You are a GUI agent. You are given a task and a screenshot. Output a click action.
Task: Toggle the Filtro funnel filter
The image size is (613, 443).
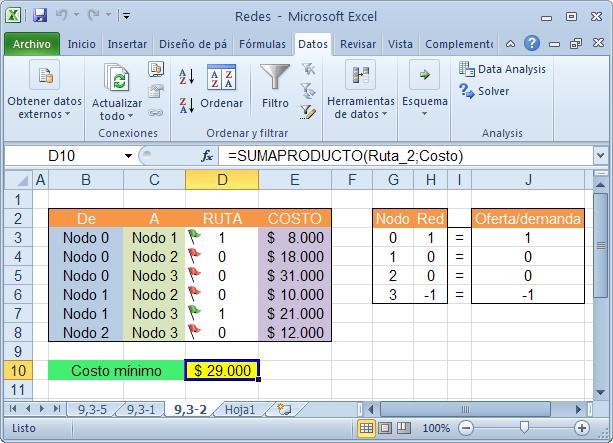click(275, 87)
